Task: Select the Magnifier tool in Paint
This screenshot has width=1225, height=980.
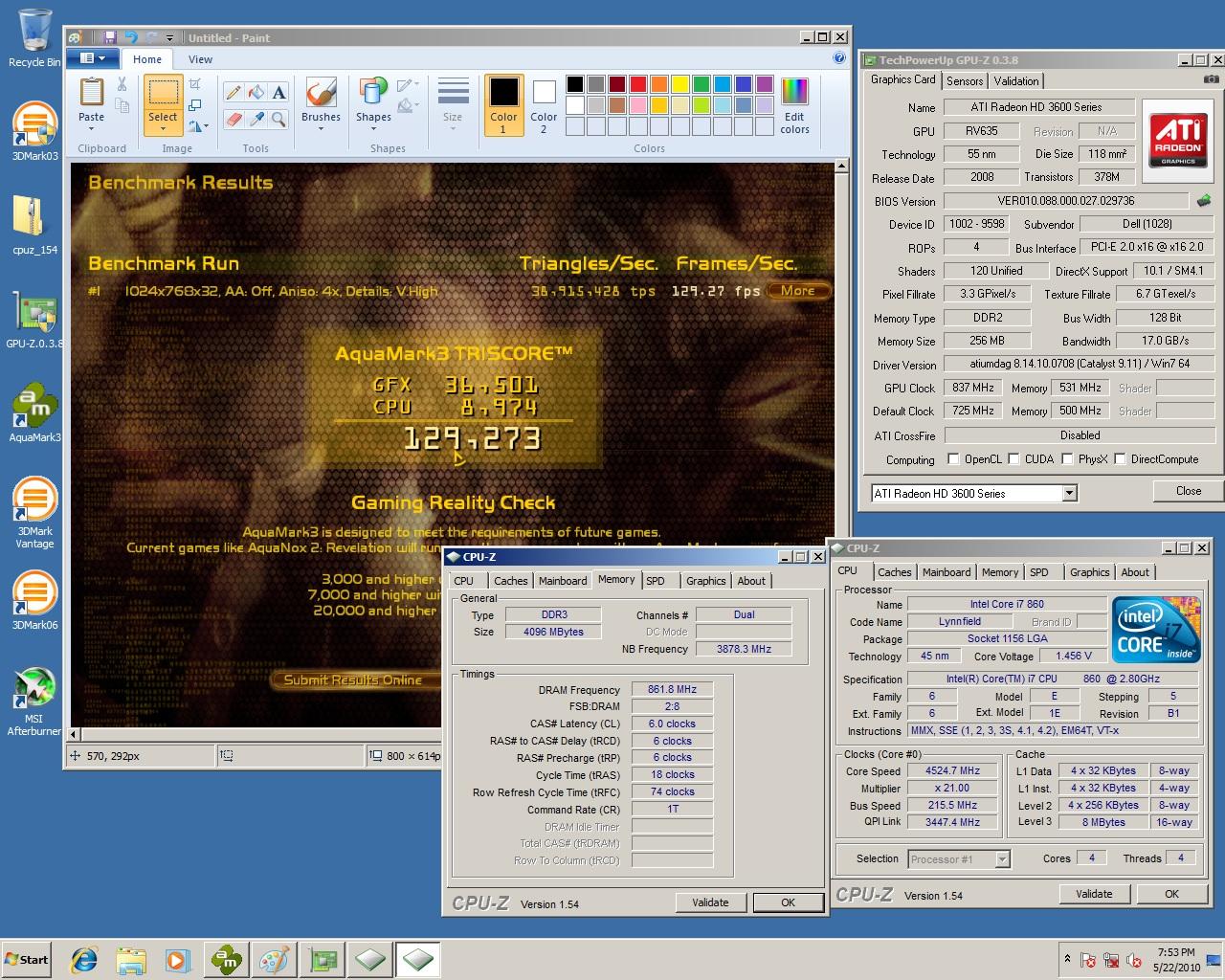Action: click(x=278, y=120)
